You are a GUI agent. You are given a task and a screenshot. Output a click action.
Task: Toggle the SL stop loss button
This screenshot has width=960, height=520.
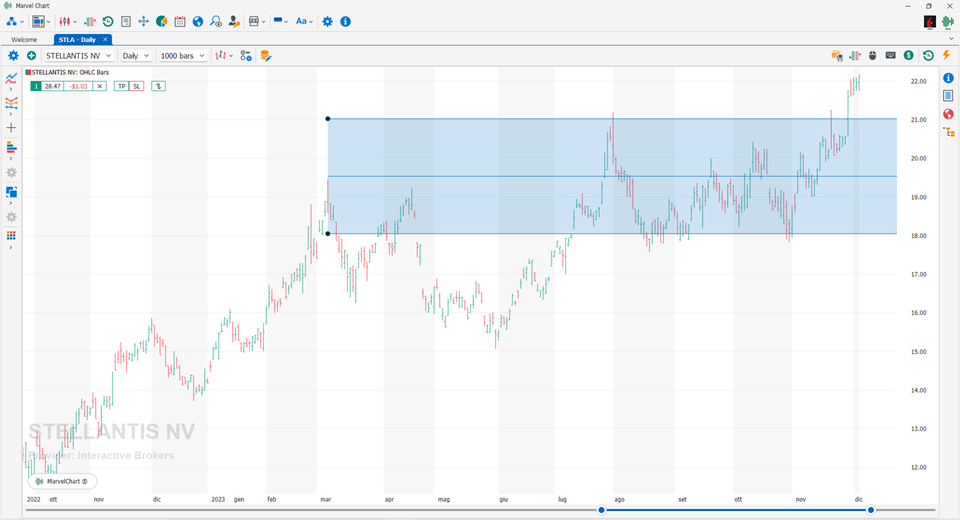pos(136,86)
